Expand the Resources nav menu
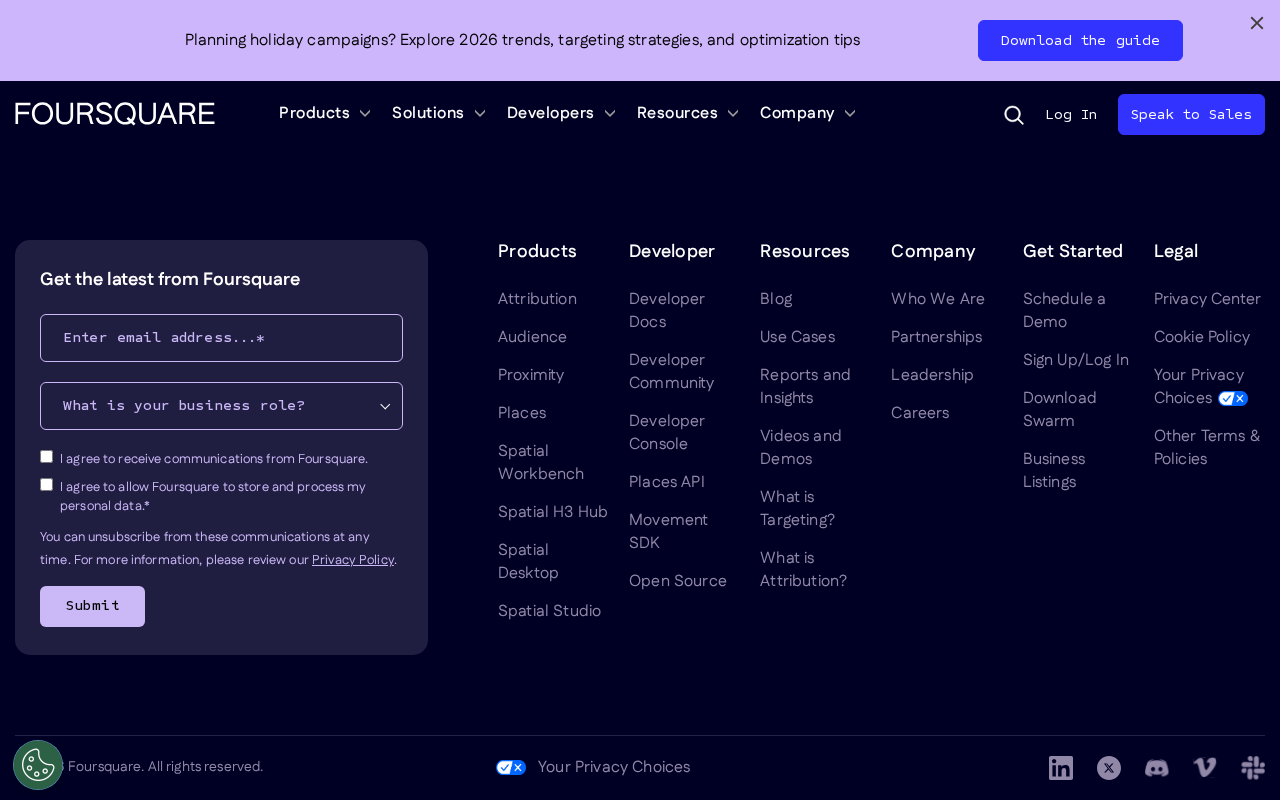This screenshot has width=1280, height=800. (x=688, y=113)
